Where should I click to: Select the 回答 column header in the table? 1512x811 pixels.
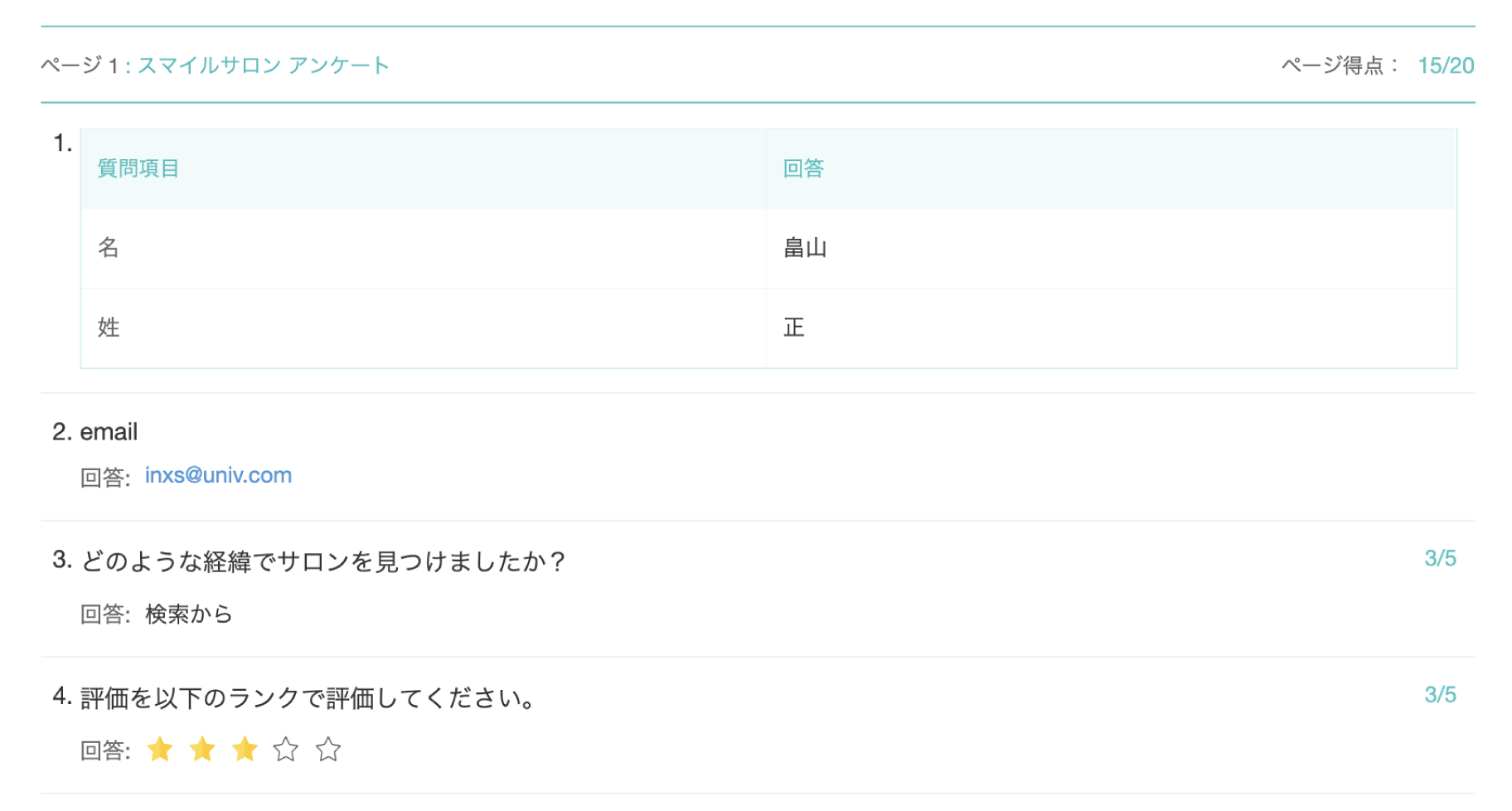(x=803, y=168)
